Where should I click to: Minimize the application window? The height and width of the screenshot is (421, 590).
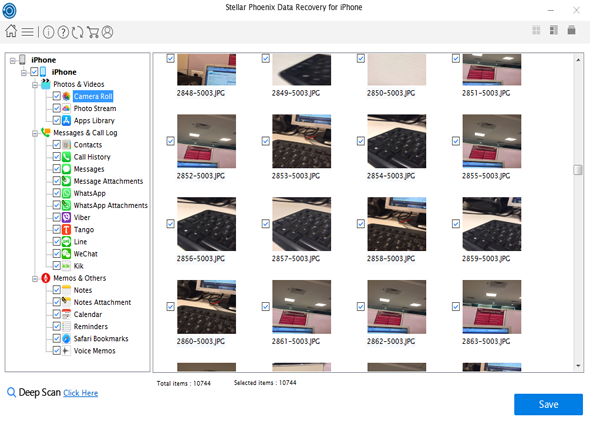(550, 10)
